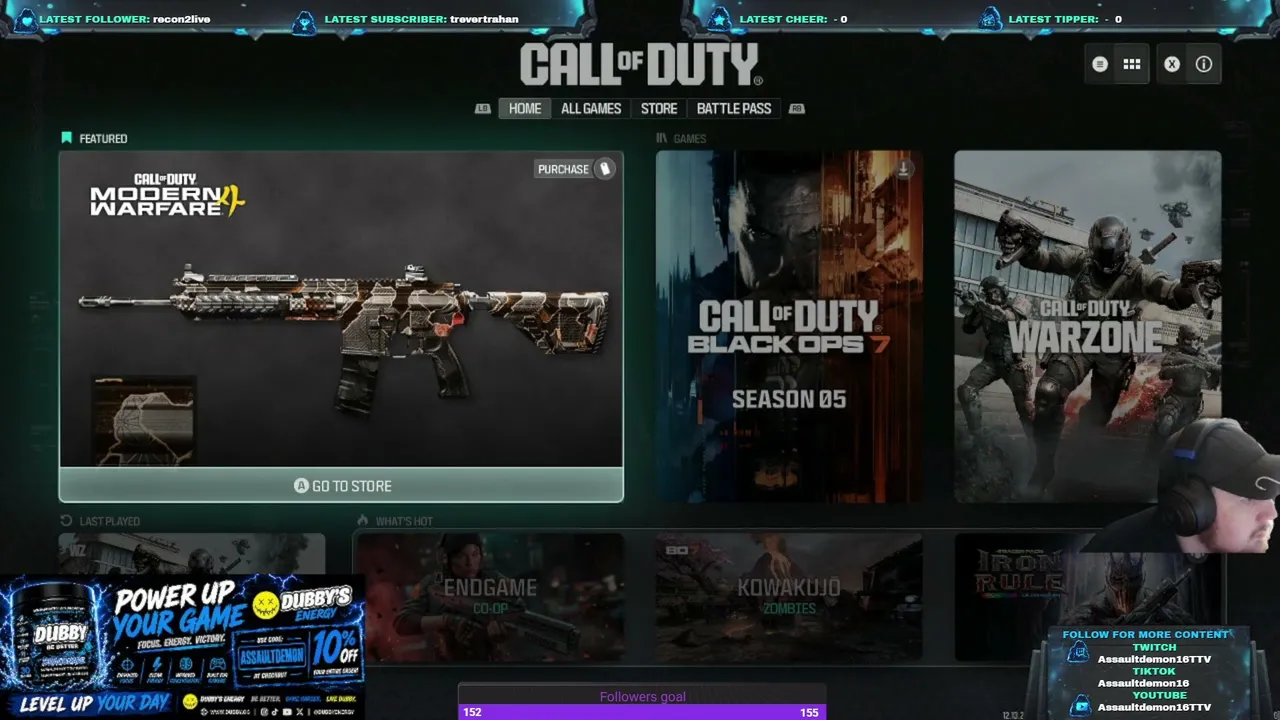Click the YouTube icon in follow panel
This screenshot has height=720, width=1280.
[x=1080, y=706]
